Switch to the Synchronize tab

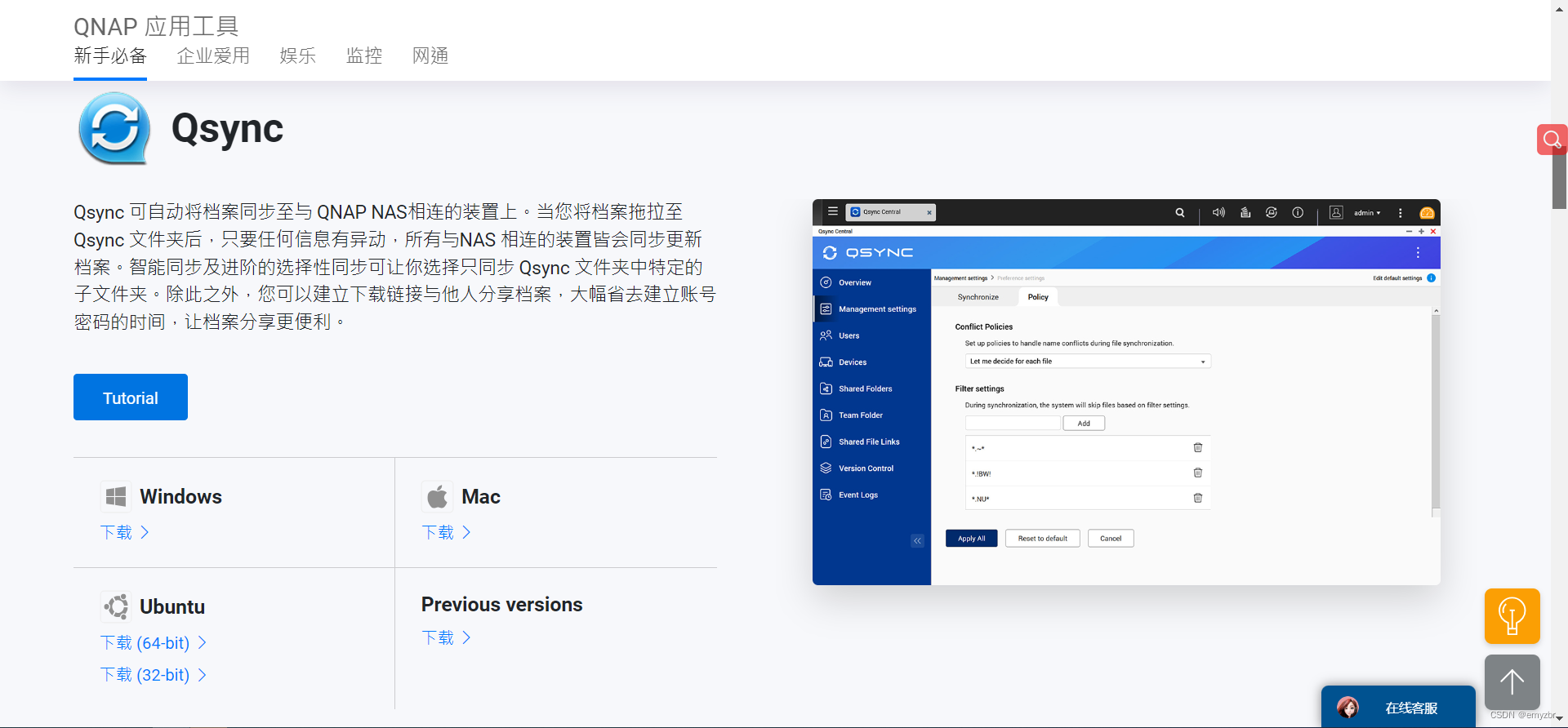[x=978, y=297]
